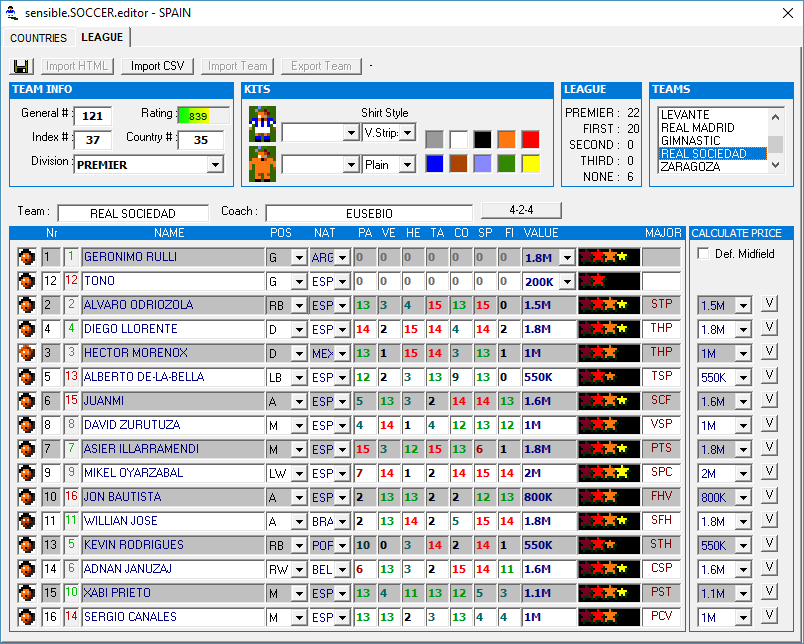Select the LEAGUE tab
Viewport: 804px width, 644px height.
[102, 37]
